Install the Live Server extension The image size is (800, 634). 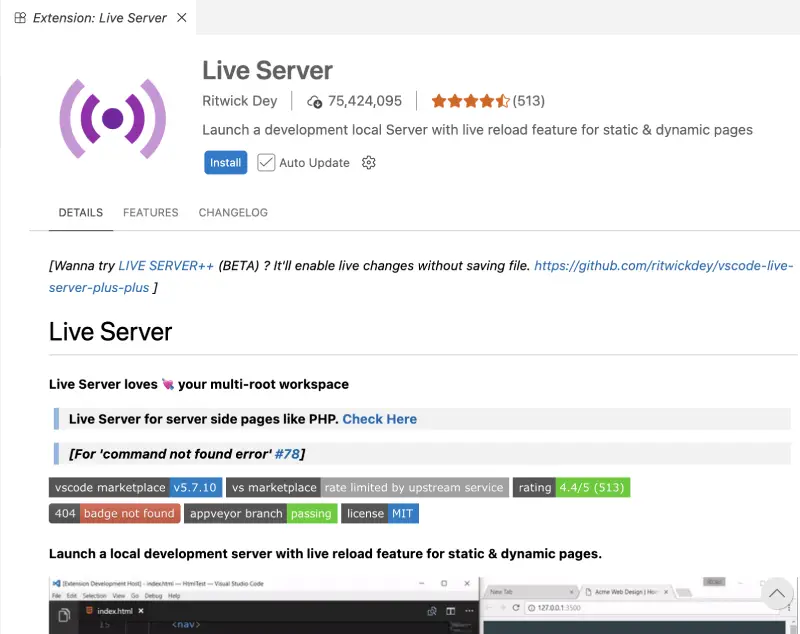(224, 162)
